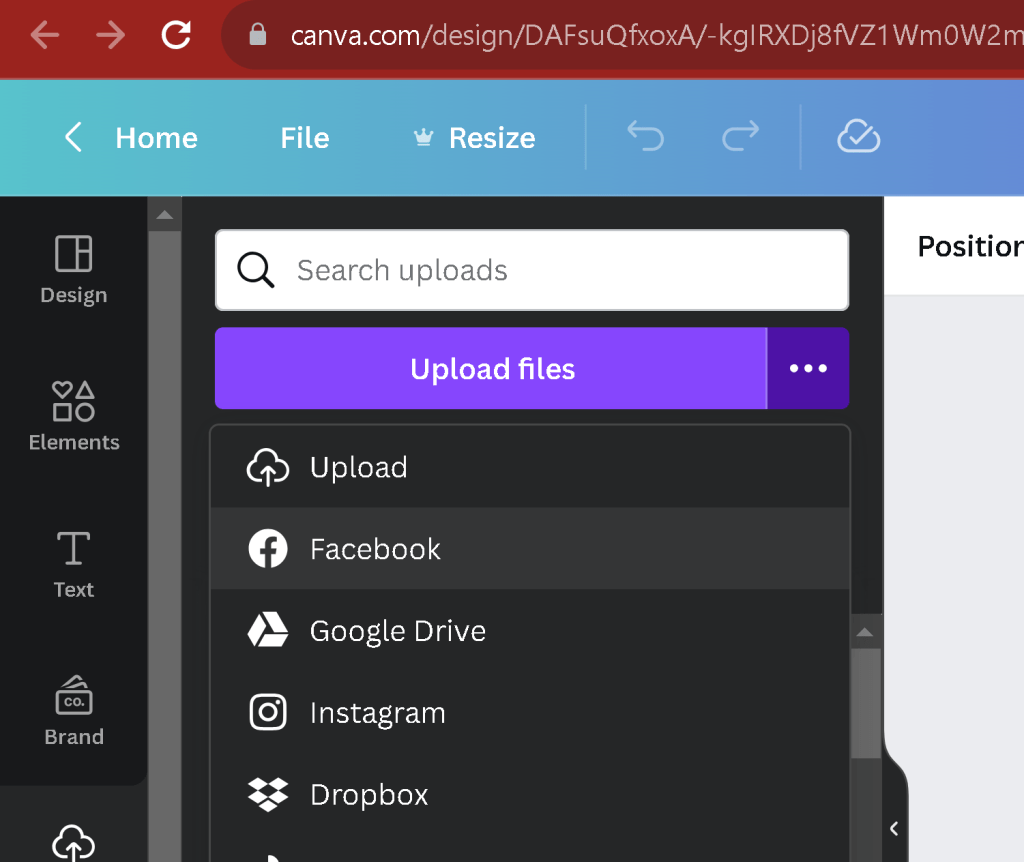Open the three-dots upload options menu
The image size is (1024, 862).
[x=808, y=368]
